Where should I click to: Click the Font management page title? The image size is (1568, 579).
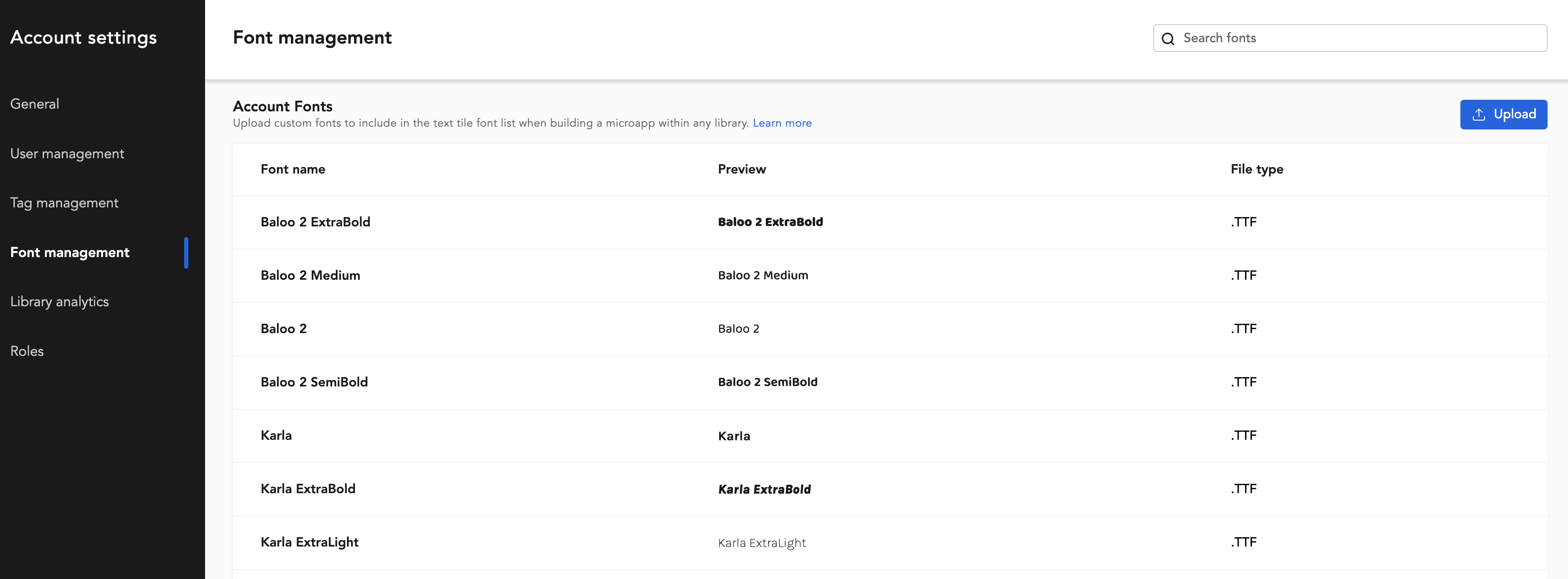coord(312,38)
